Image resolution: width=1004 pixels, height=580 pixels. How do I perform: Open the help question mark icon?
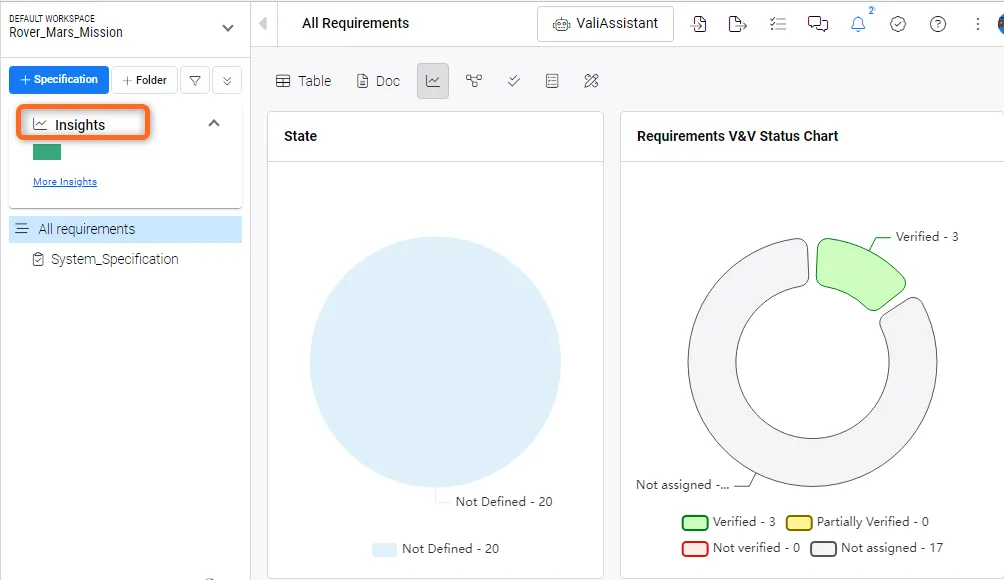(938, 24)
